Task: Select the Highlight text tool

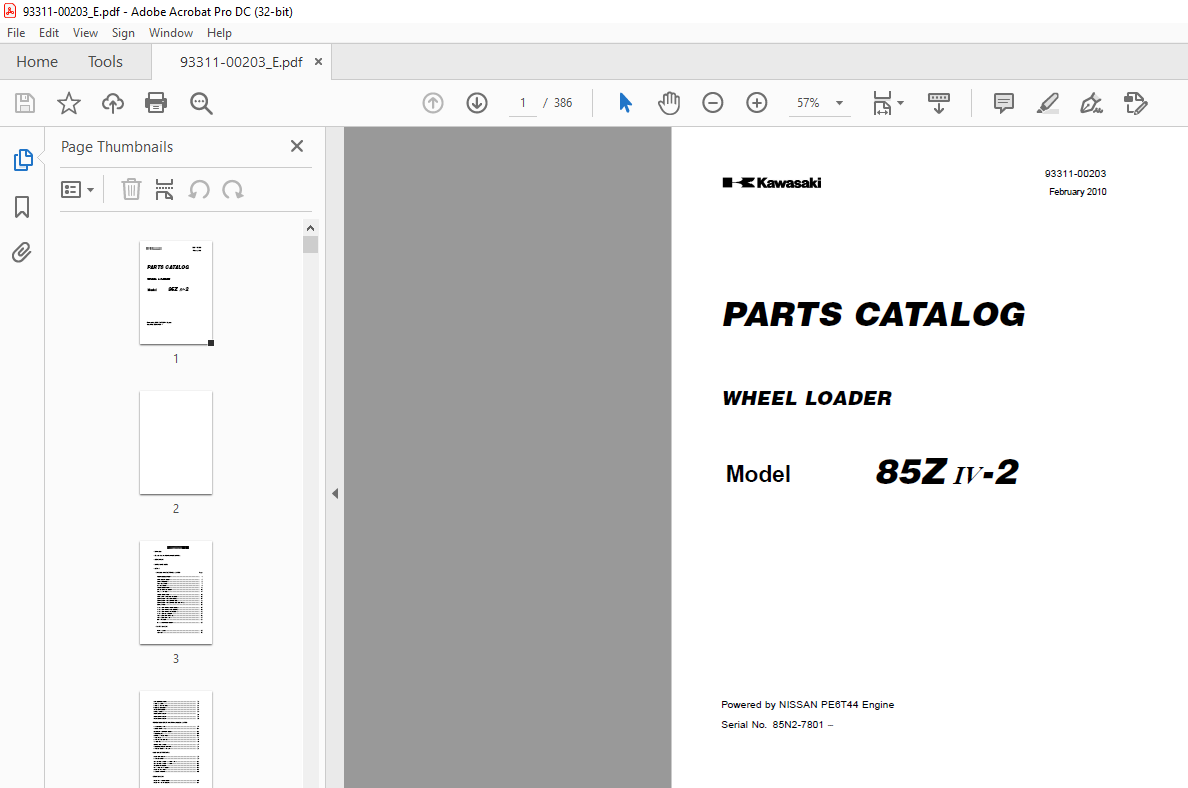Action: click(x=1048, y=103)
